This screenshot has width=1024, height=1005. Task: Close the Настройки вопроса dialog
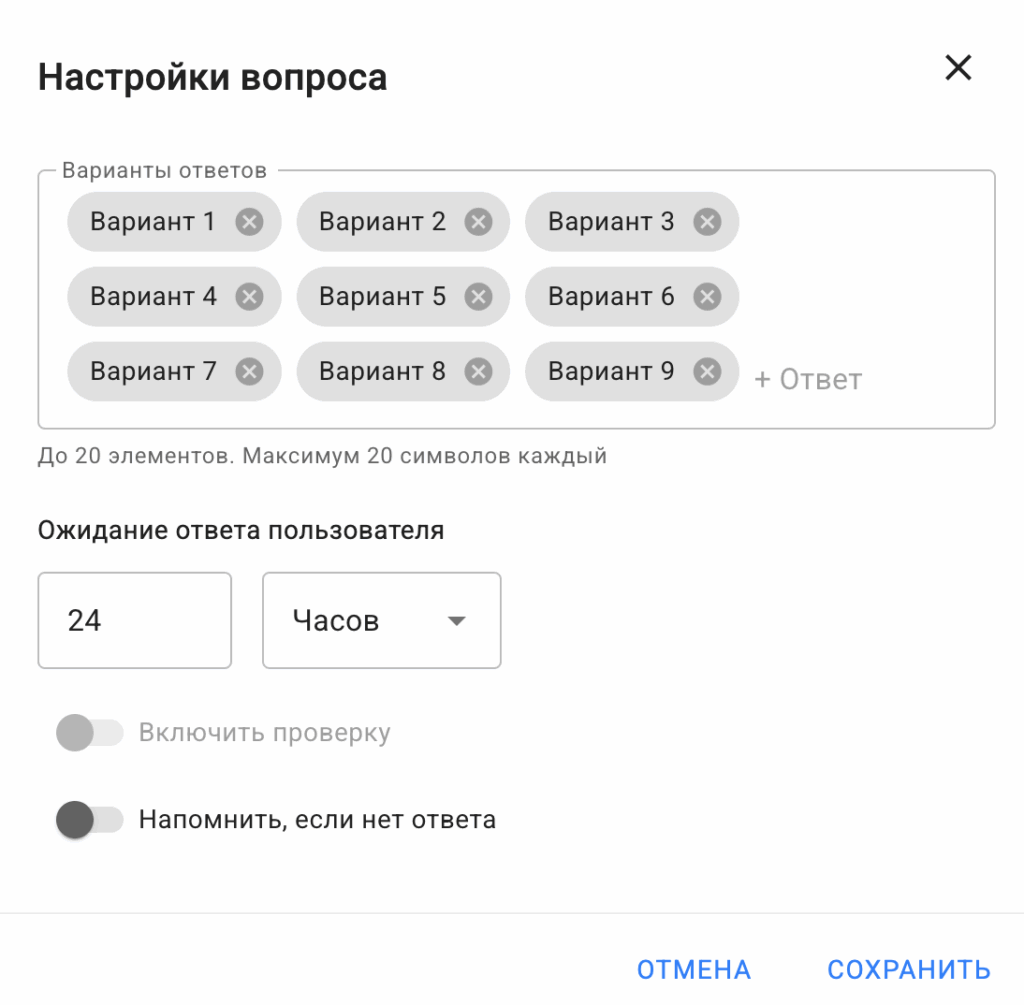[958, 69]
